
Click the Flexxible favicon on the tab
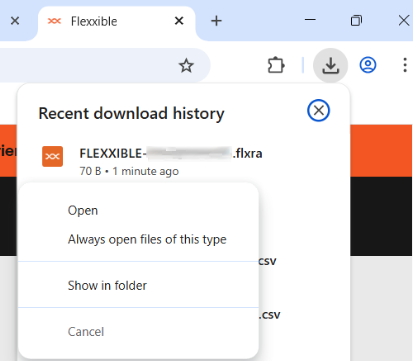coord(54,21)
